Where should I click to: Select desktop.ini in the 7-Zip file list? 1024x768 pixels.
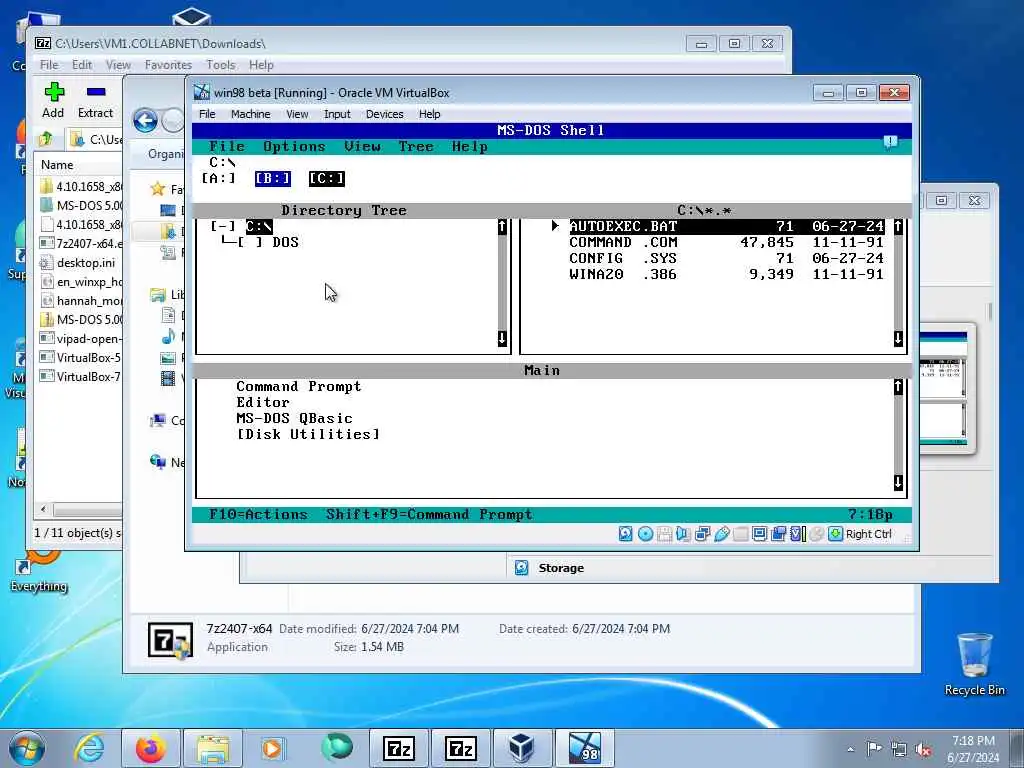point(80,263)
